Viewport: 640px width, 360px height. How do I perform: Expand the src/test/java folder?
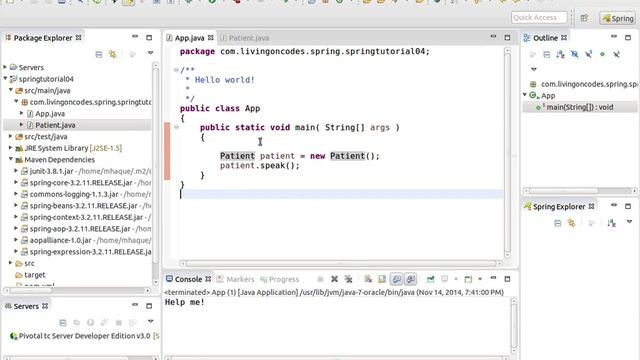pos(11,136)
